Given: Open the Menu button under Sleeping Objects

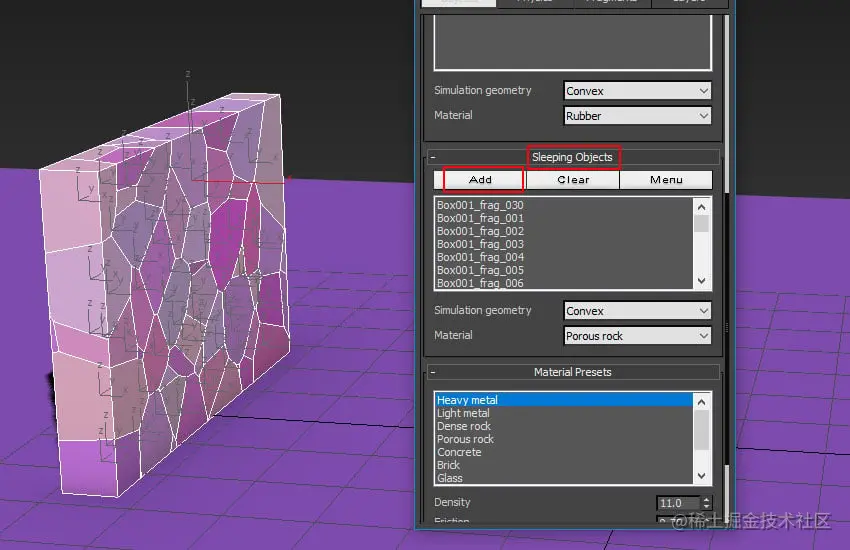Looking at the screenshot, I should [666, 180].
